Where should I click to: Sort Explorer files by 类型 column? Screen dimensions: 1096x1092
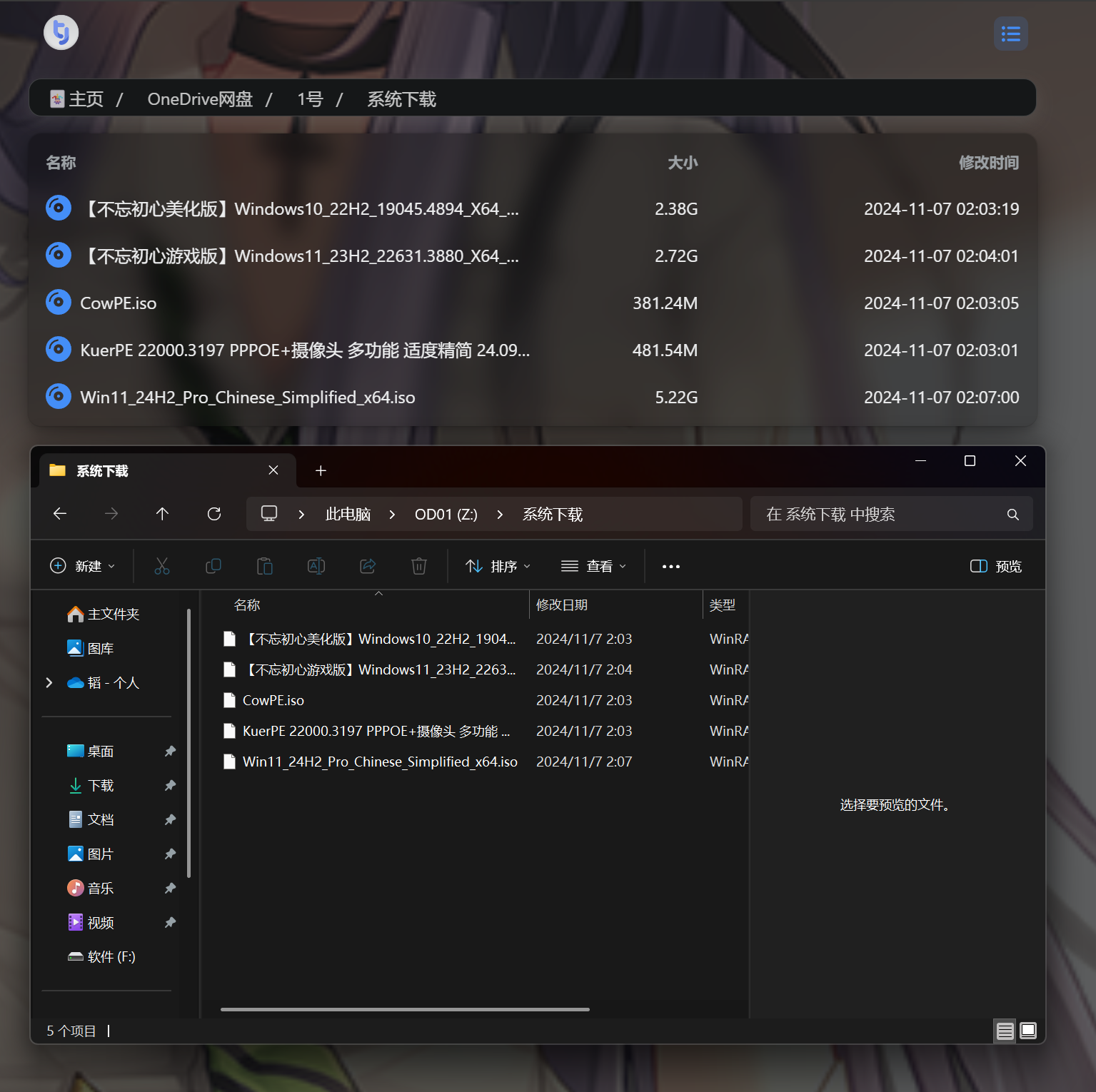point(723,605)
